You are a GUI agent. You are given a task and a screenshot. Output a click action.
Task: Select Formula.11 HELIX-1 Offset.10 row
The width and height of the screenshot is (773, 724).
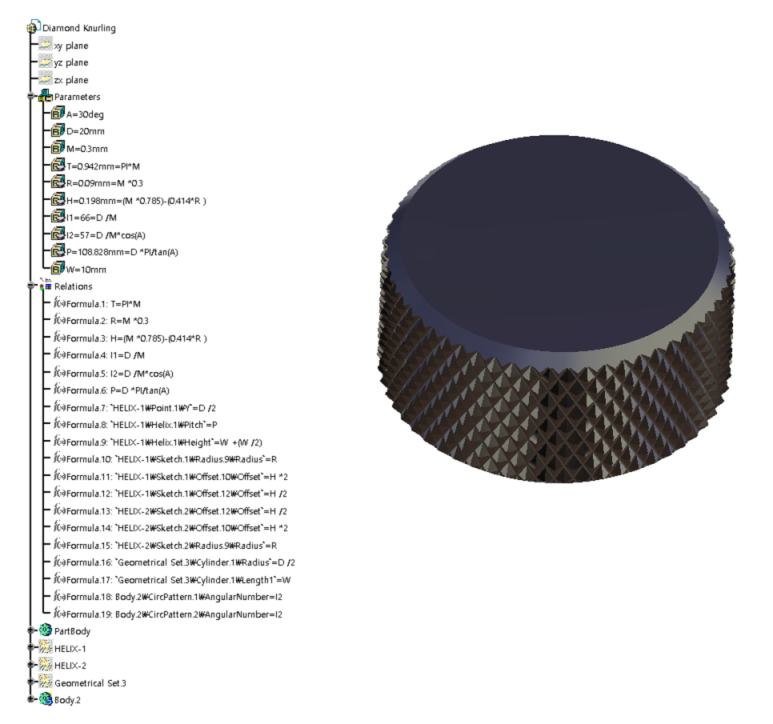tap(171, 477)
